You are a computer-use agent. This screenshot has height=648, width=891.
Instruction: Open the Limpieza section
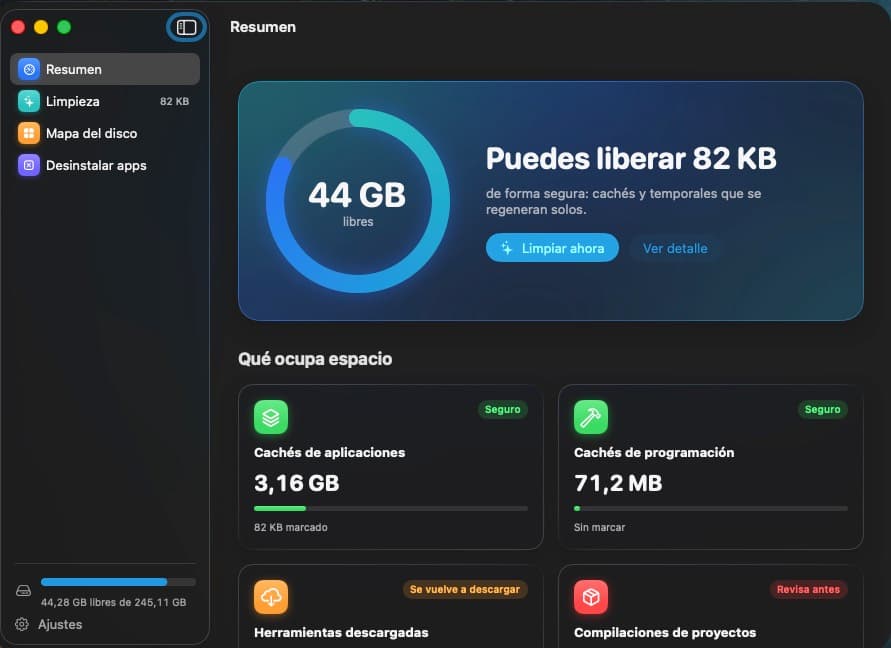coord(105,101)
